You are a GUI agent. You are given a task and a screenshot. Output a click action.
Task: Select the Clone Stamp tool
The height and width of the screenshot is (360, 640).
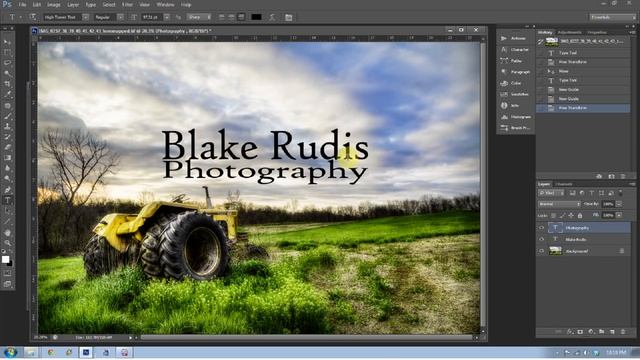coord(7,127)
